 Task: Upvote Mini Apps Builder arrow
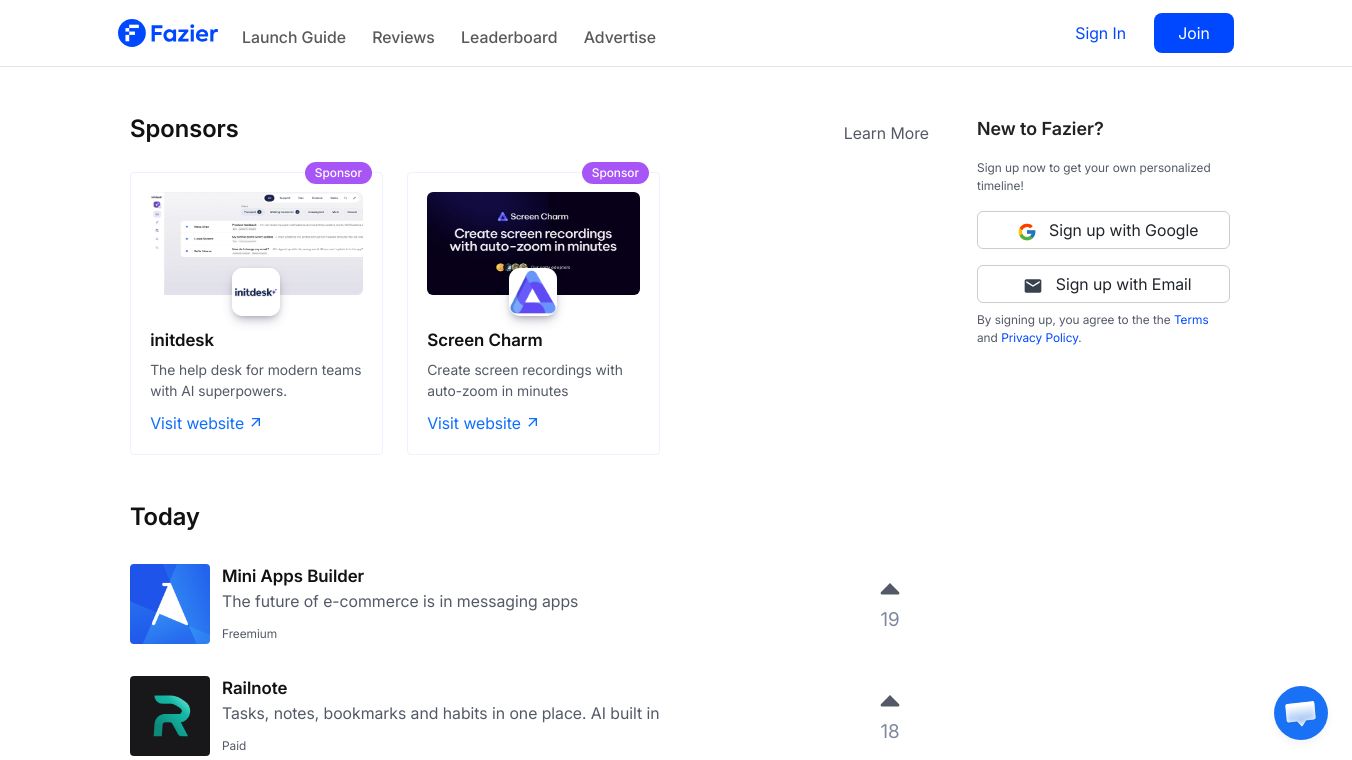coord(890,589)
